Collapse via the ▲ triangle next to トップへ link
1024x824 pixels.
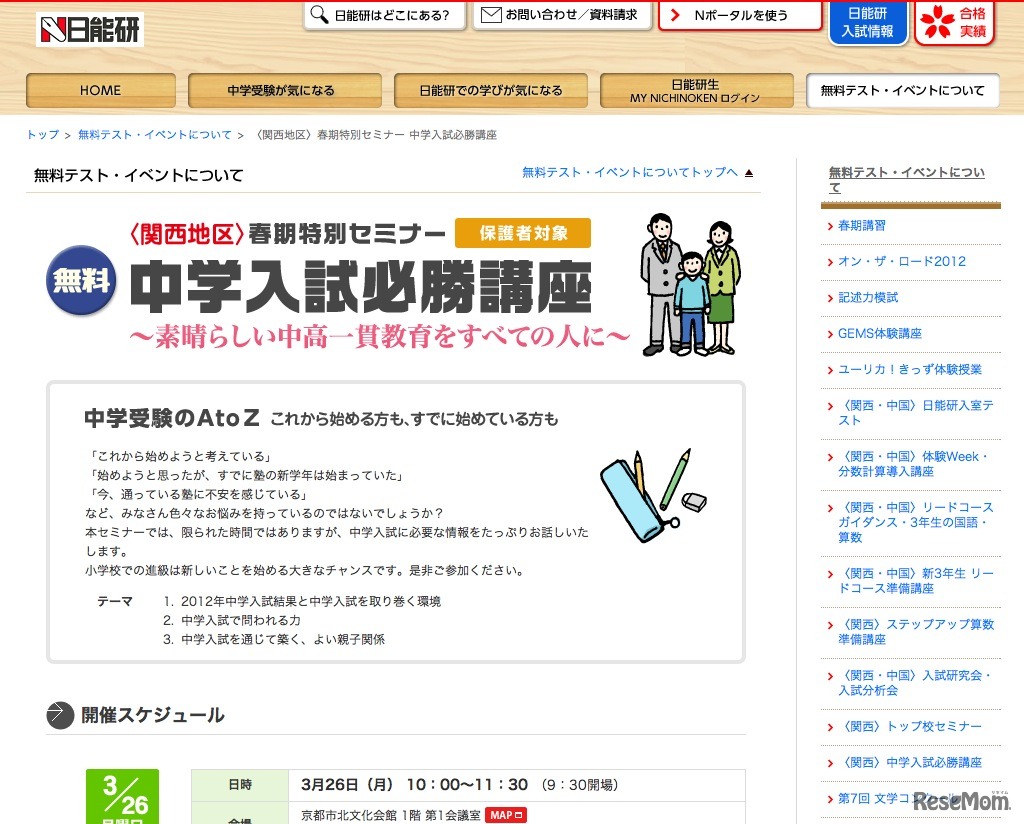coord(747,171)
